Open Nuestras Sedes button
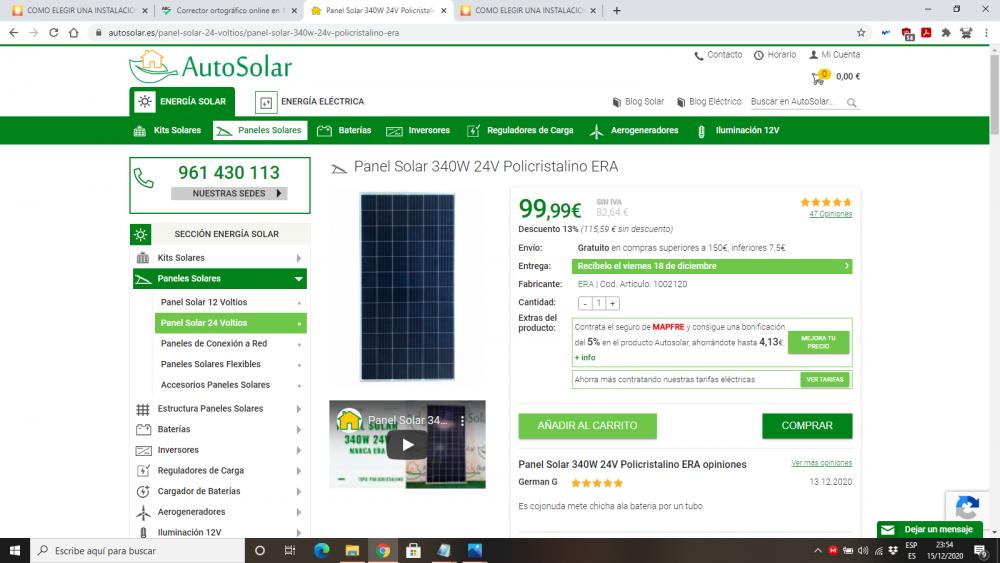 pos(229,193)
